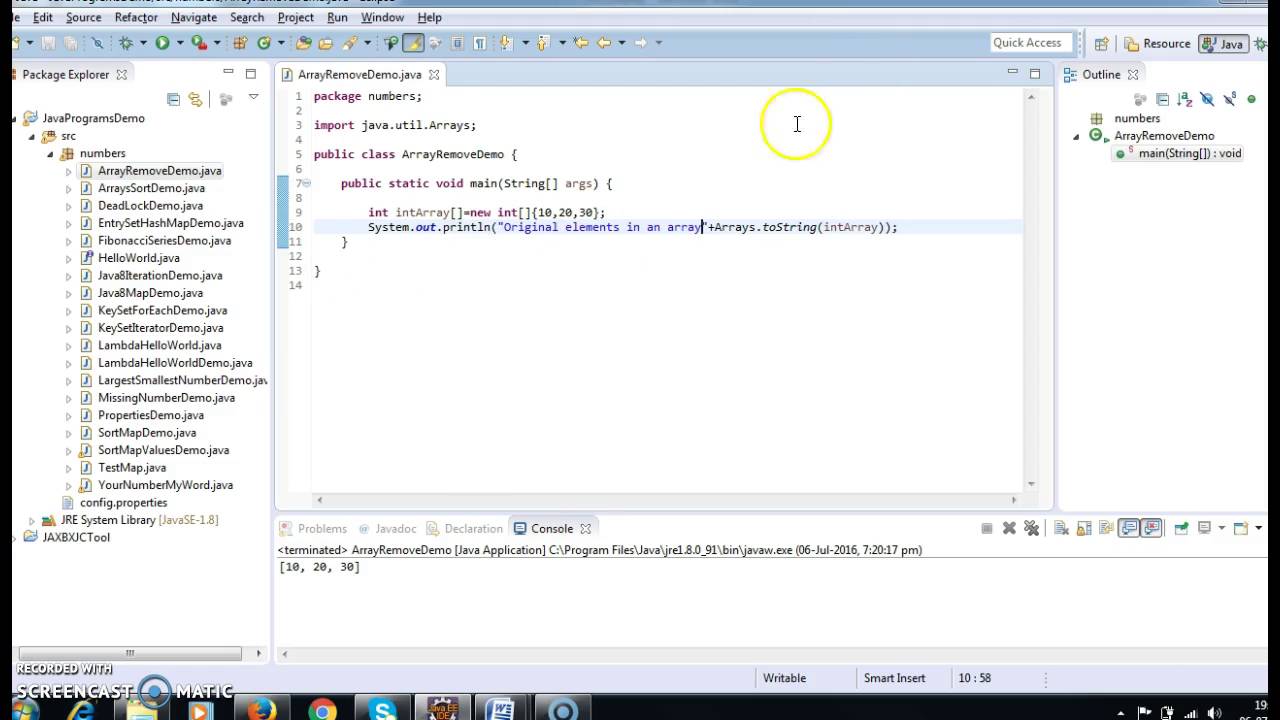Collapse All in Package Explorer

pos(173,99)
